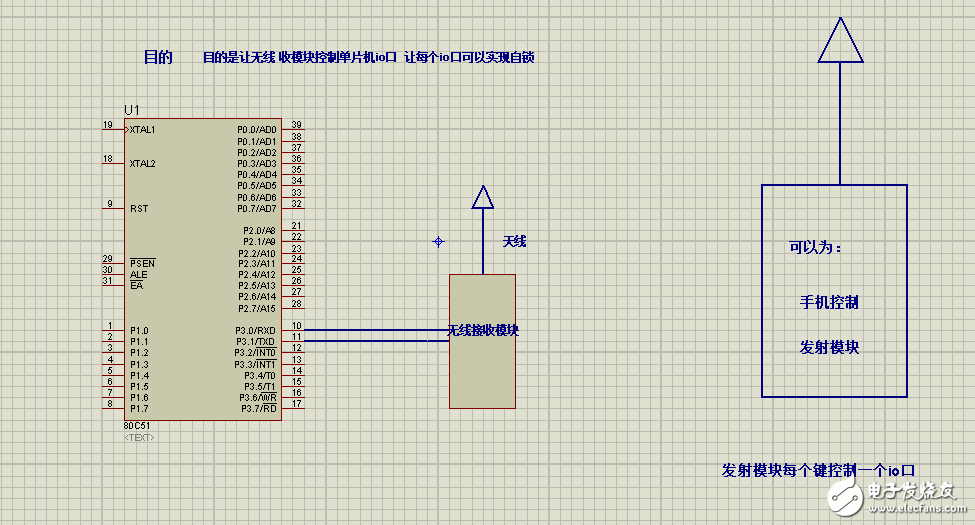Select the 发射模块每个键控制一个io口 caption
This screenshot has height=525, width=975.
pyautogui.click(x=818, y=470)
